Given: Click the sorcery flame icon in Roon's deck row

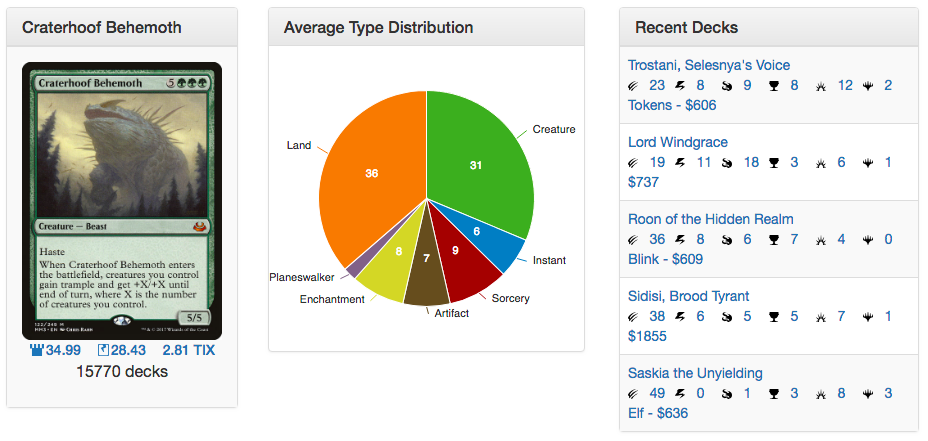Looking at the screenshot, I should tap(727, 240).
